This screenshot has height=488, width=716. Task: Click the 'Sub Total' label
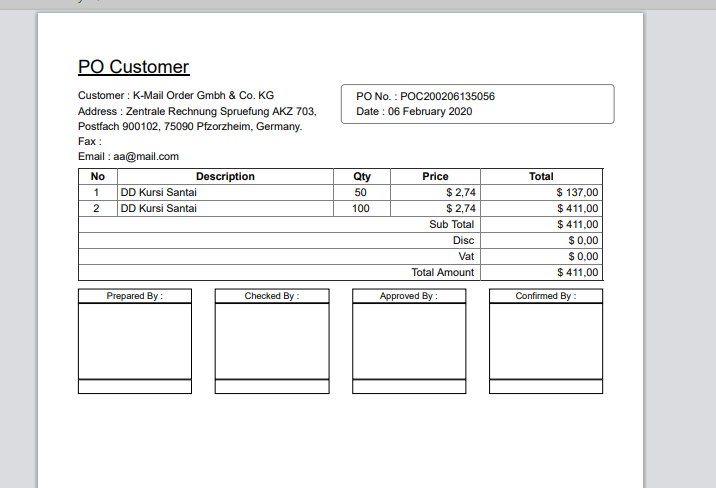(x=452, y=225)
